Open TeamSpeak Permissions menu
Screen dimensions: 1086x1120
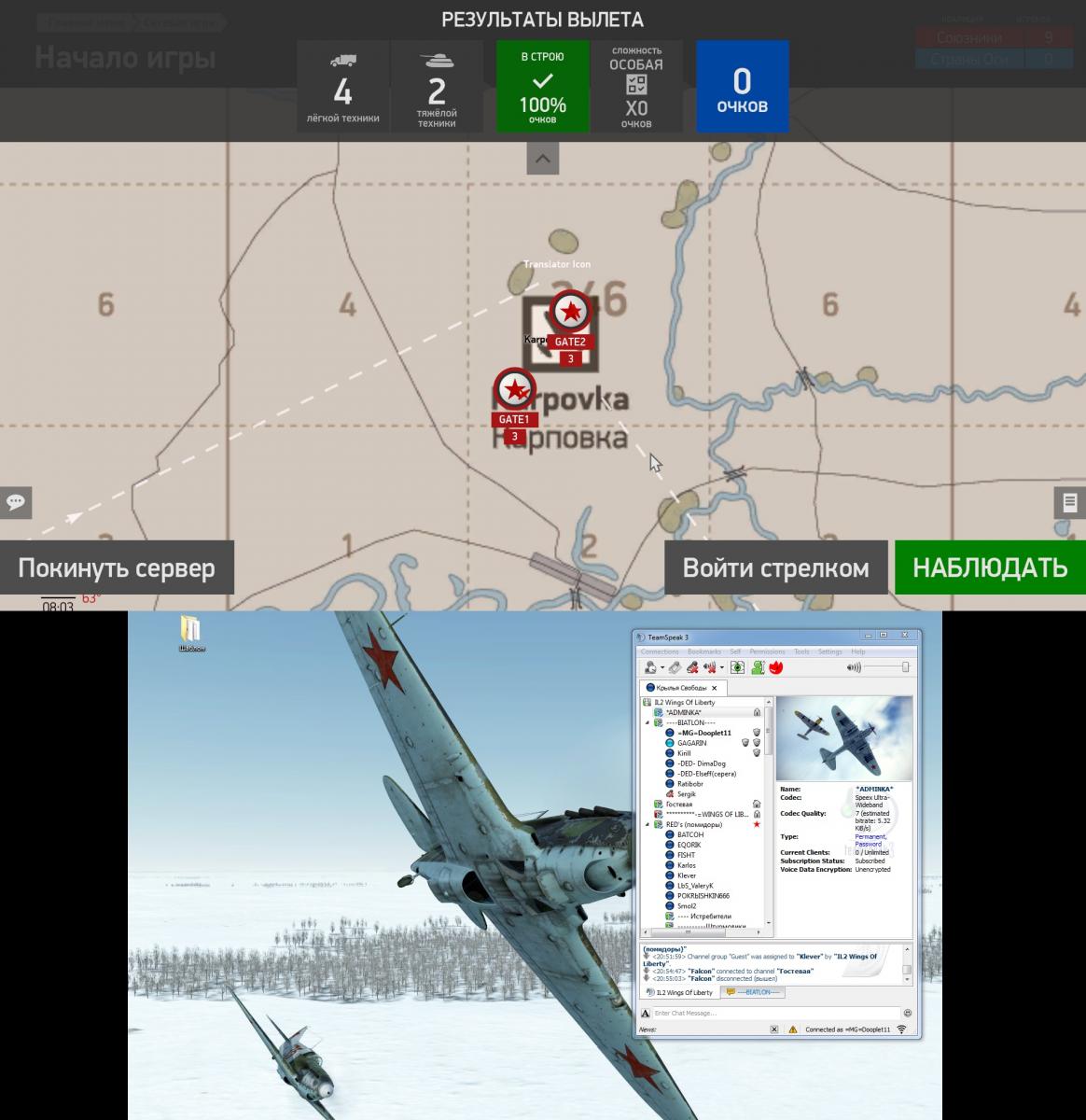[768, 651]
